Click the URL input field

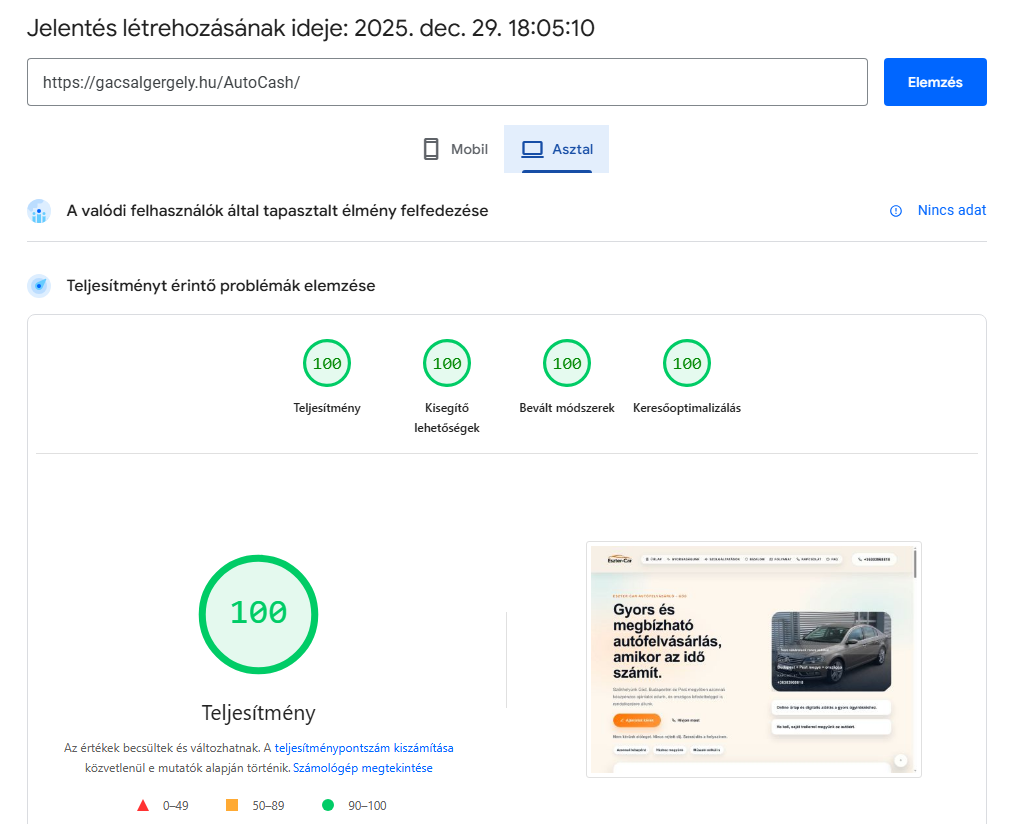point(447,82)
